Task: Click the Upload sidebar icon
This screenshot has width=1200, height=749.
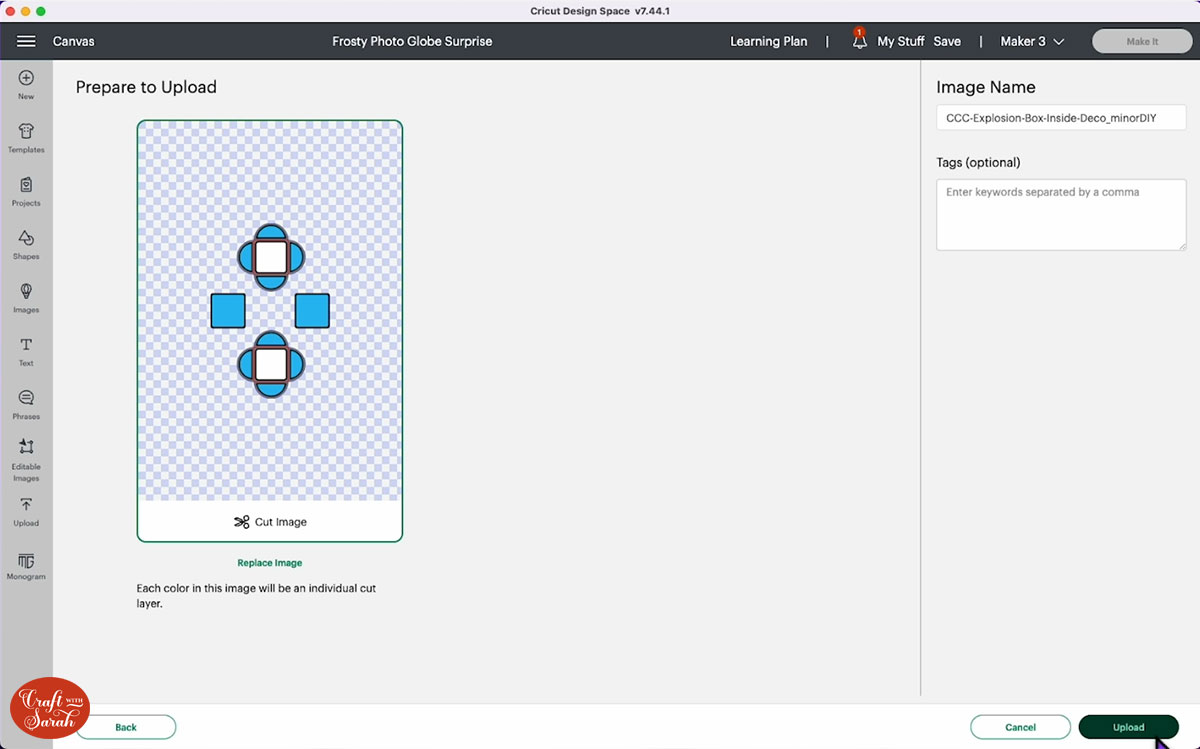Action: [26, 511]
